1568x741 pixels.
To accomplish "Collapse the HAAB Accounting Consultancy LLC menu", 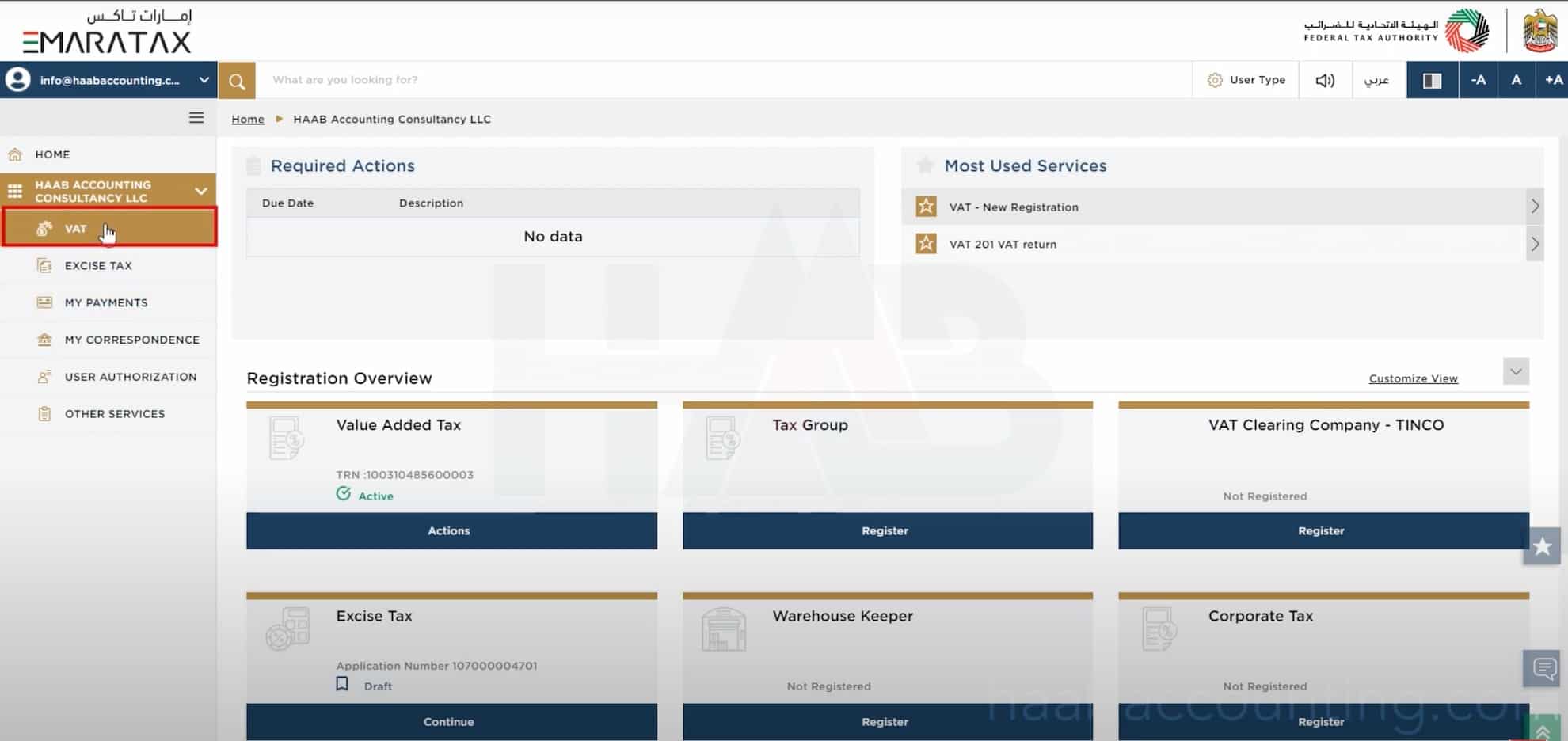I will pos(202,190).
